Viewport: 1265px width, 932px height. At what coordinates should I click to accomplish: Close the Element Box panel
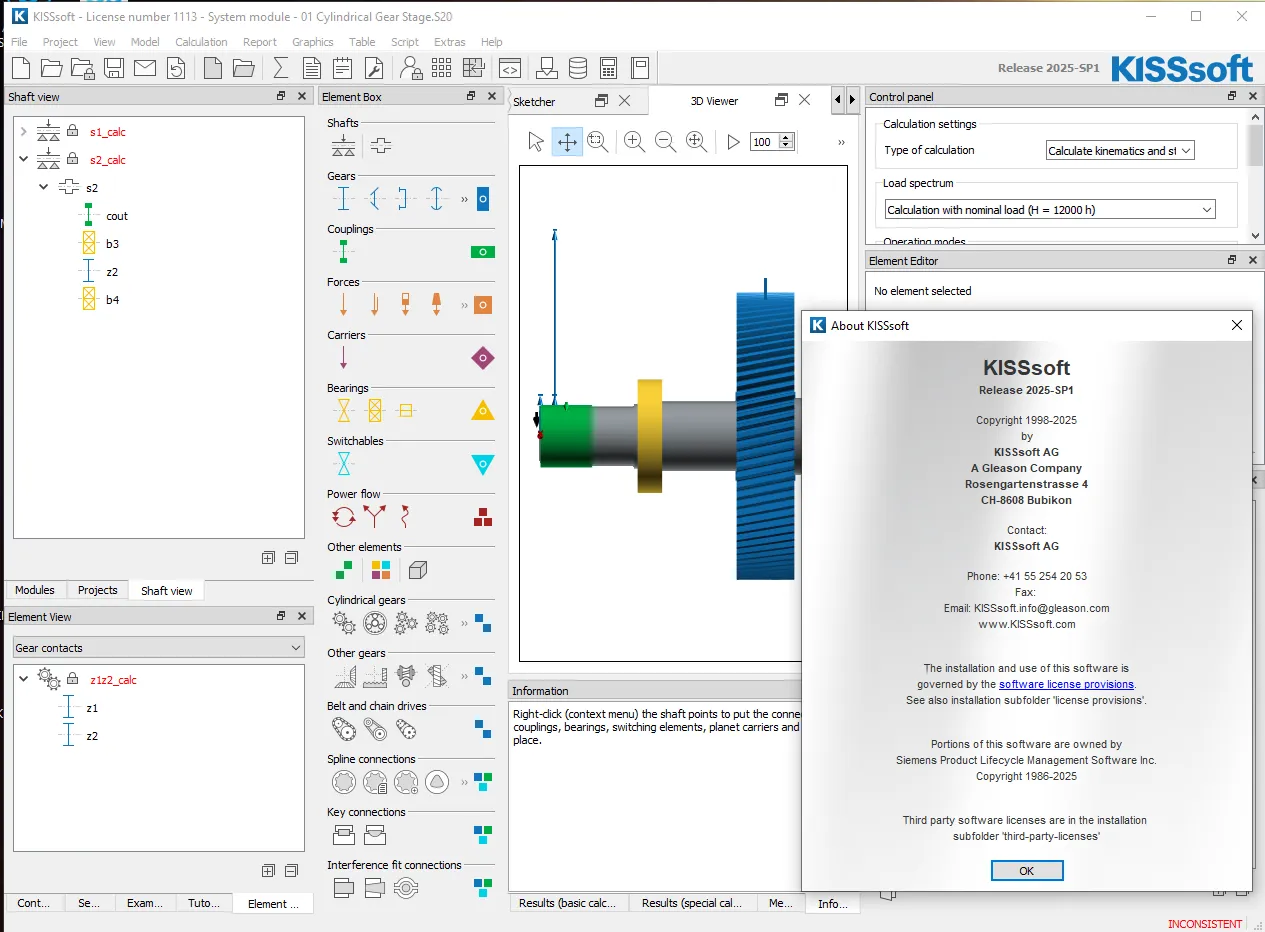click(492, 96)
